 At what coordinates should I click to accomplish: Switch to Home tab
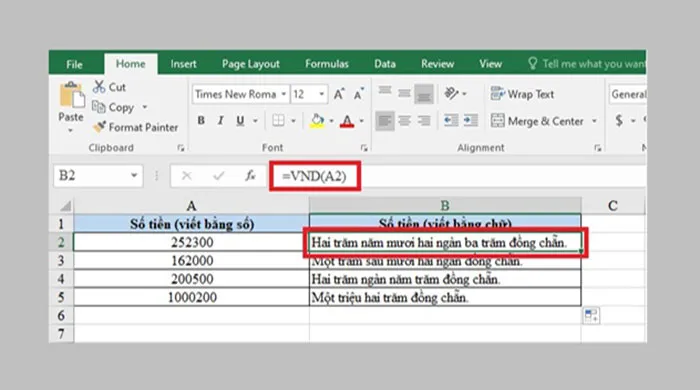point(130,64)
